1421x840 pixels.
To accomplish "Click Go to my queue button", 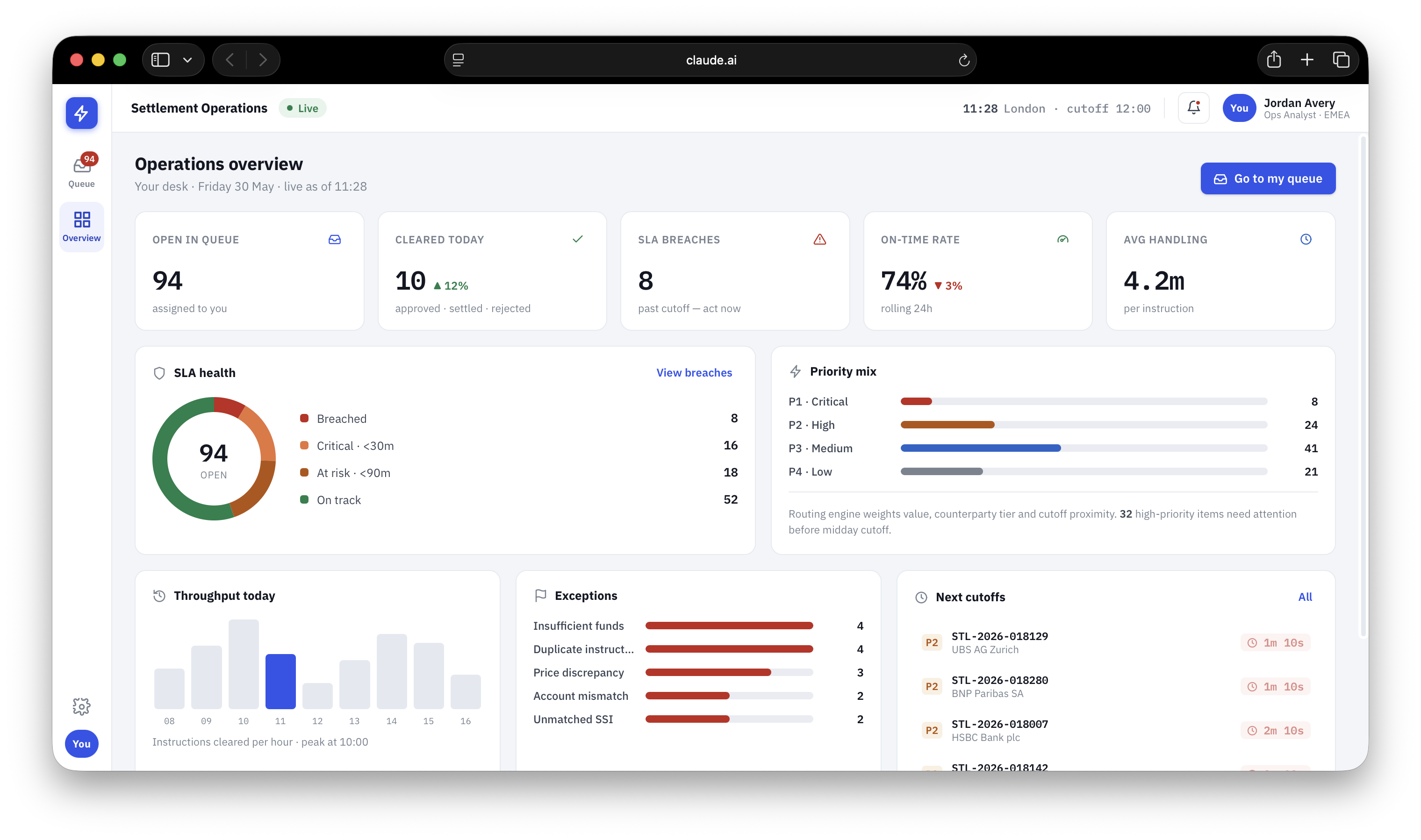I will point(1268,179).
